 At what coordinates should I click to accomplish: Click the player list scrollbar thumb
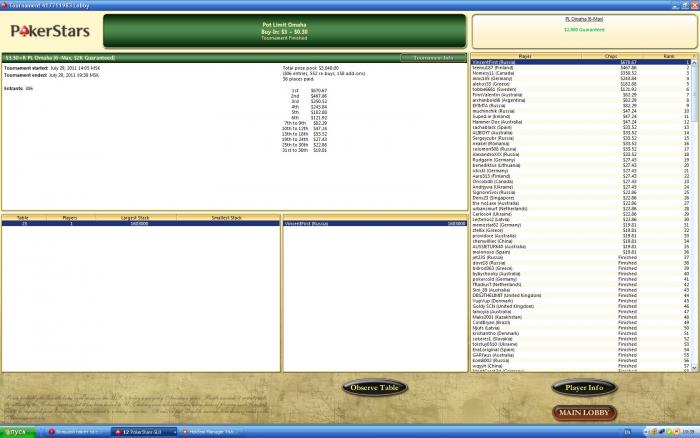[694, 93]
